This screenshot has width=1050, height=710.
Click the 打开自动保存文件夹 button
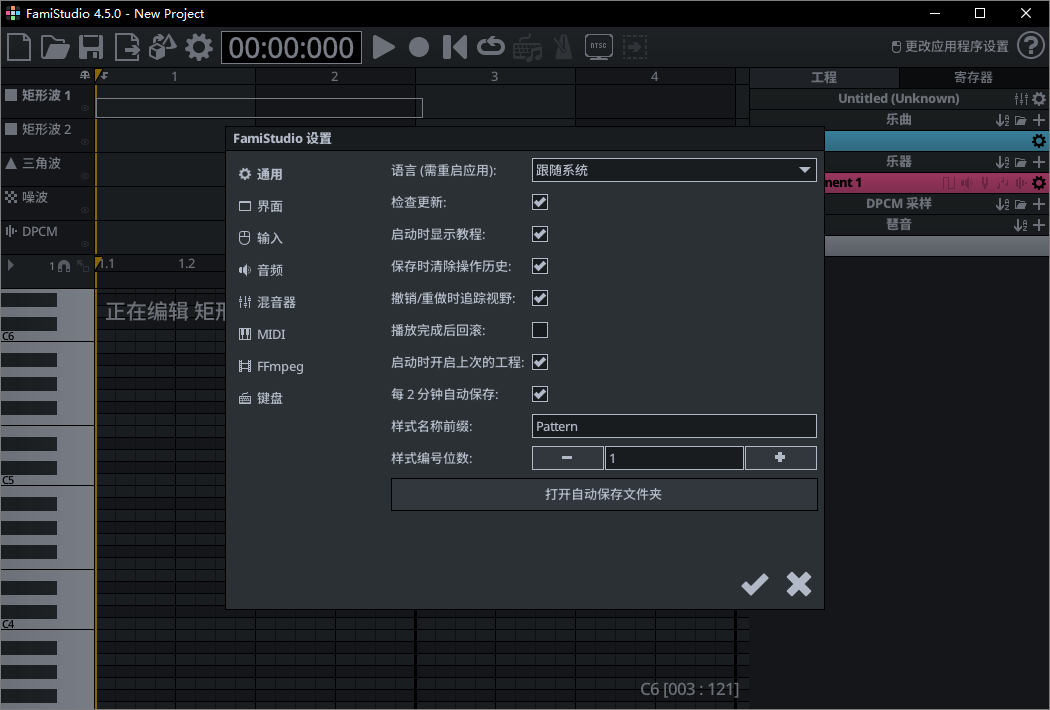click(x=603, y=494)
